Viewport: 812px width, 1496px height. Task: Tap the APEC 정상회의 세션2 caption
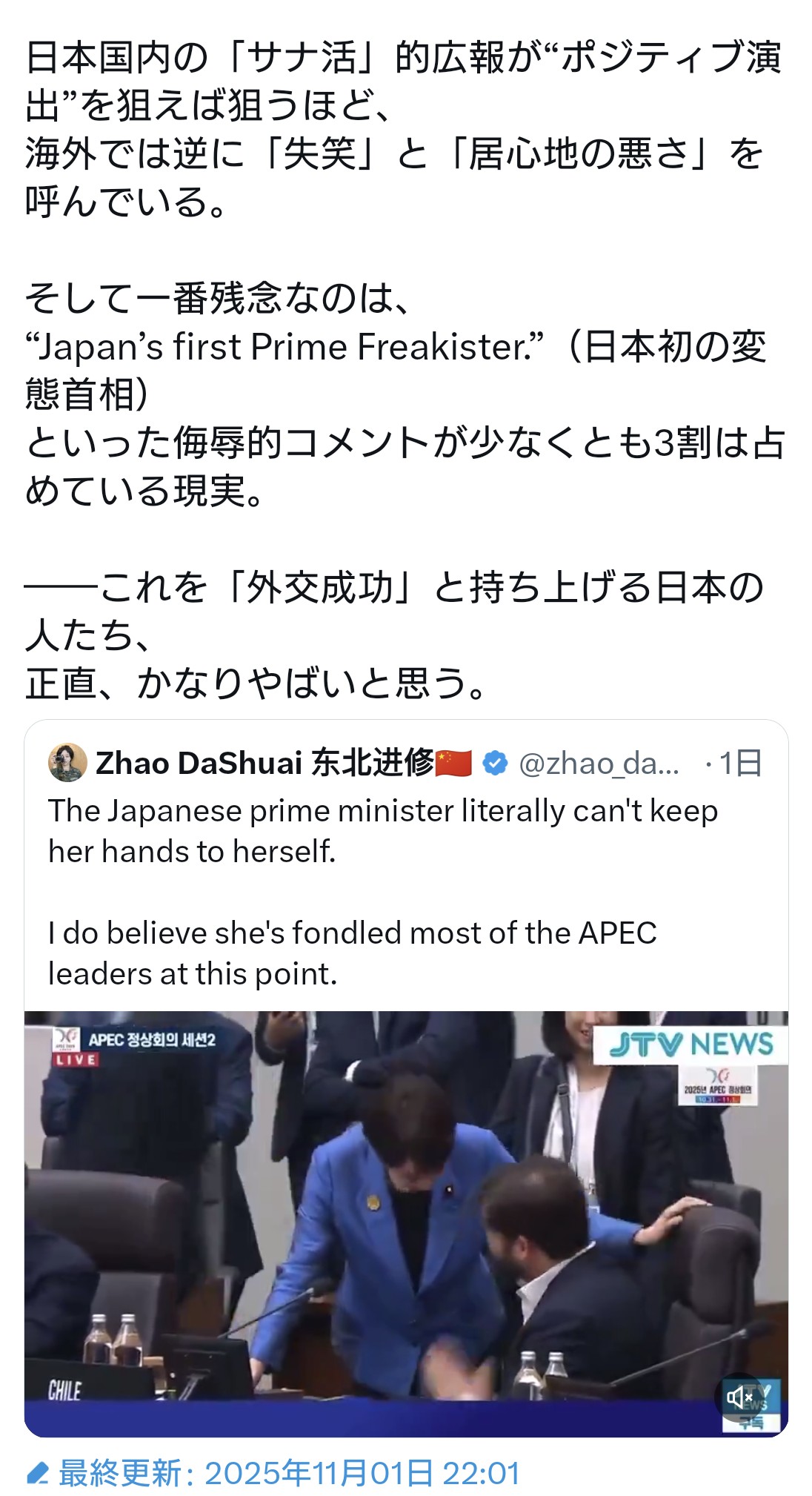click(x=151, y=1039)
